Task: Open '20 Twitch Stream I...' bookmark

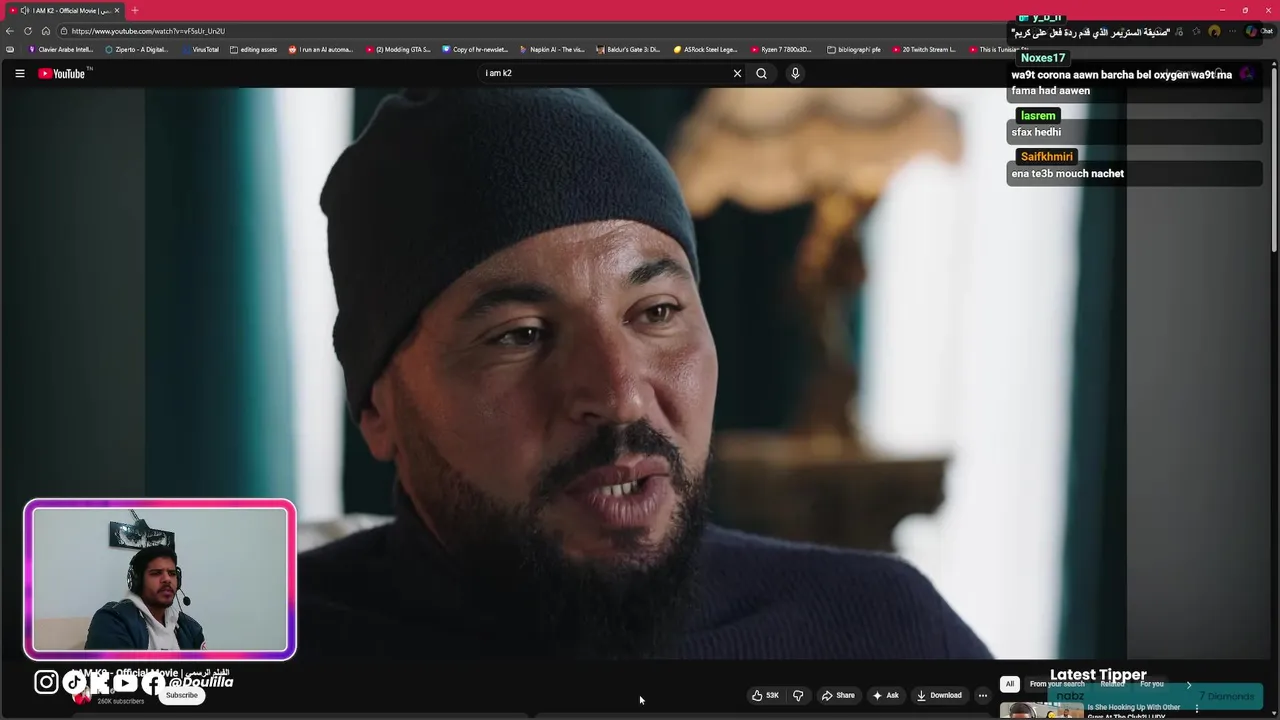Action: pos(923,49)
